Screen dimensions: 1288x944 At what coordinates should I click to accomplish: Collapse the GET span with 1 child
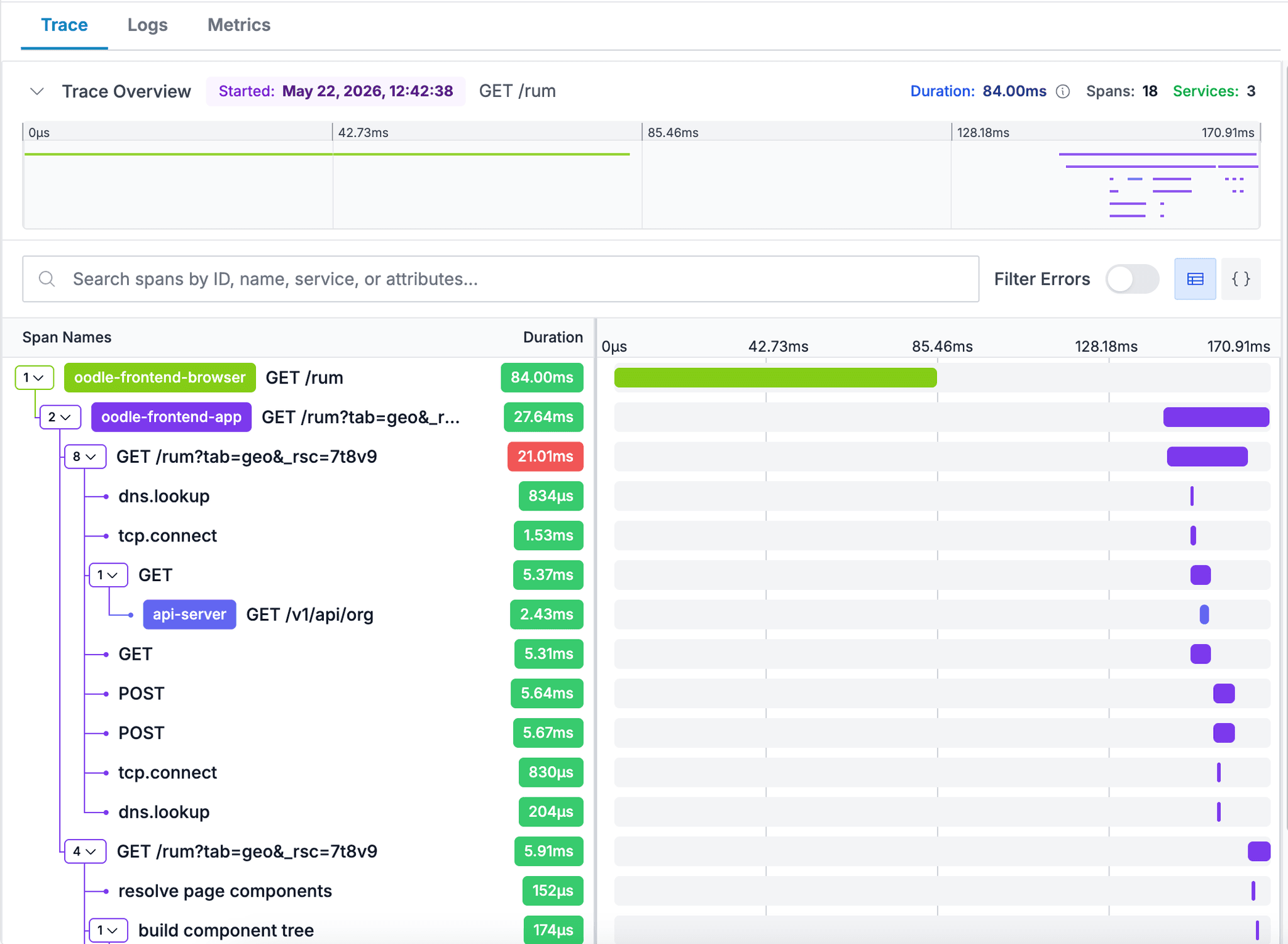pos(109,575)
